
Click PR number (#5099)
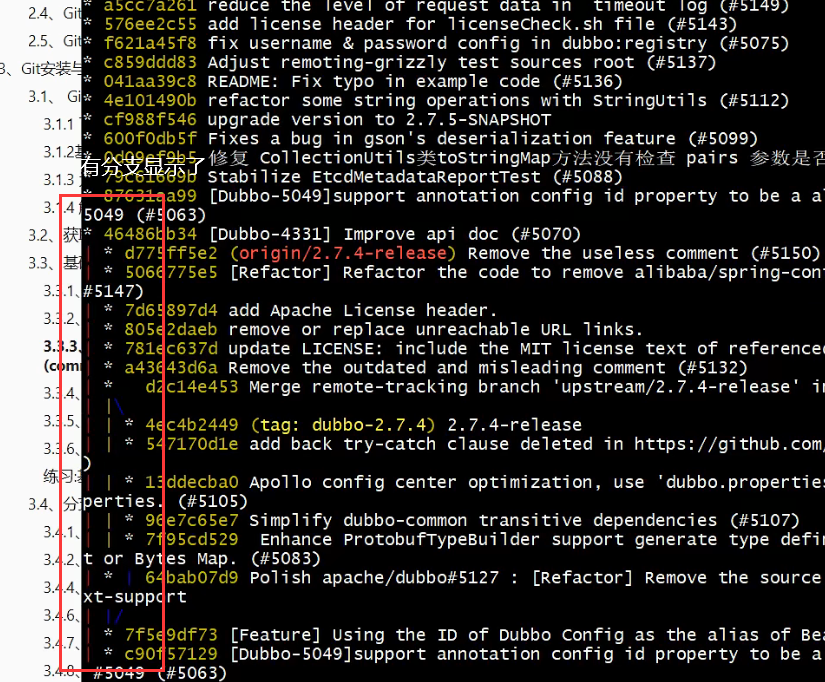tap(723, 139)
